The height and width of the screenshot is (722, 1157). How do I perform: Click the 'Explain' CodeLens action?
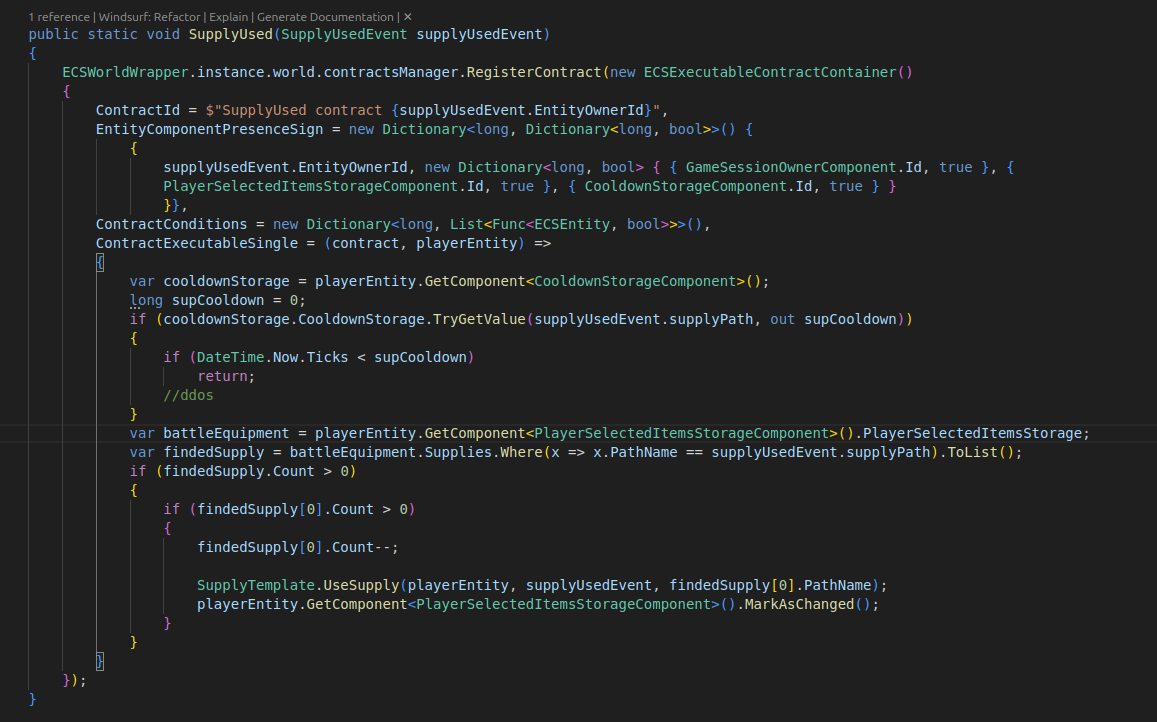(x=229, y=17)
